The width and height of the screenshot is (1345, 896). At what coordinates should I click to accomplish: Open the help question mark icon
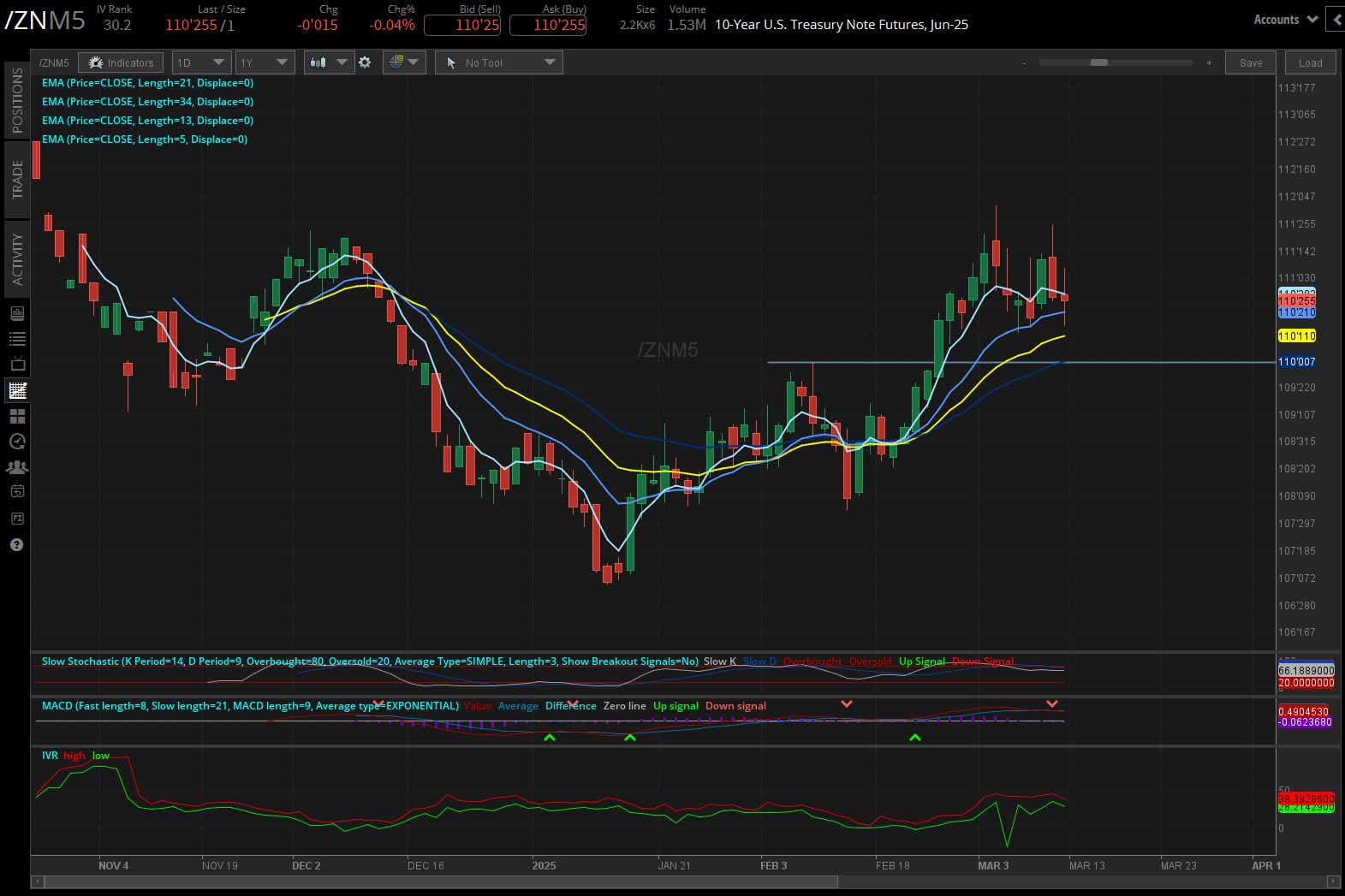[x=17, y=545]
